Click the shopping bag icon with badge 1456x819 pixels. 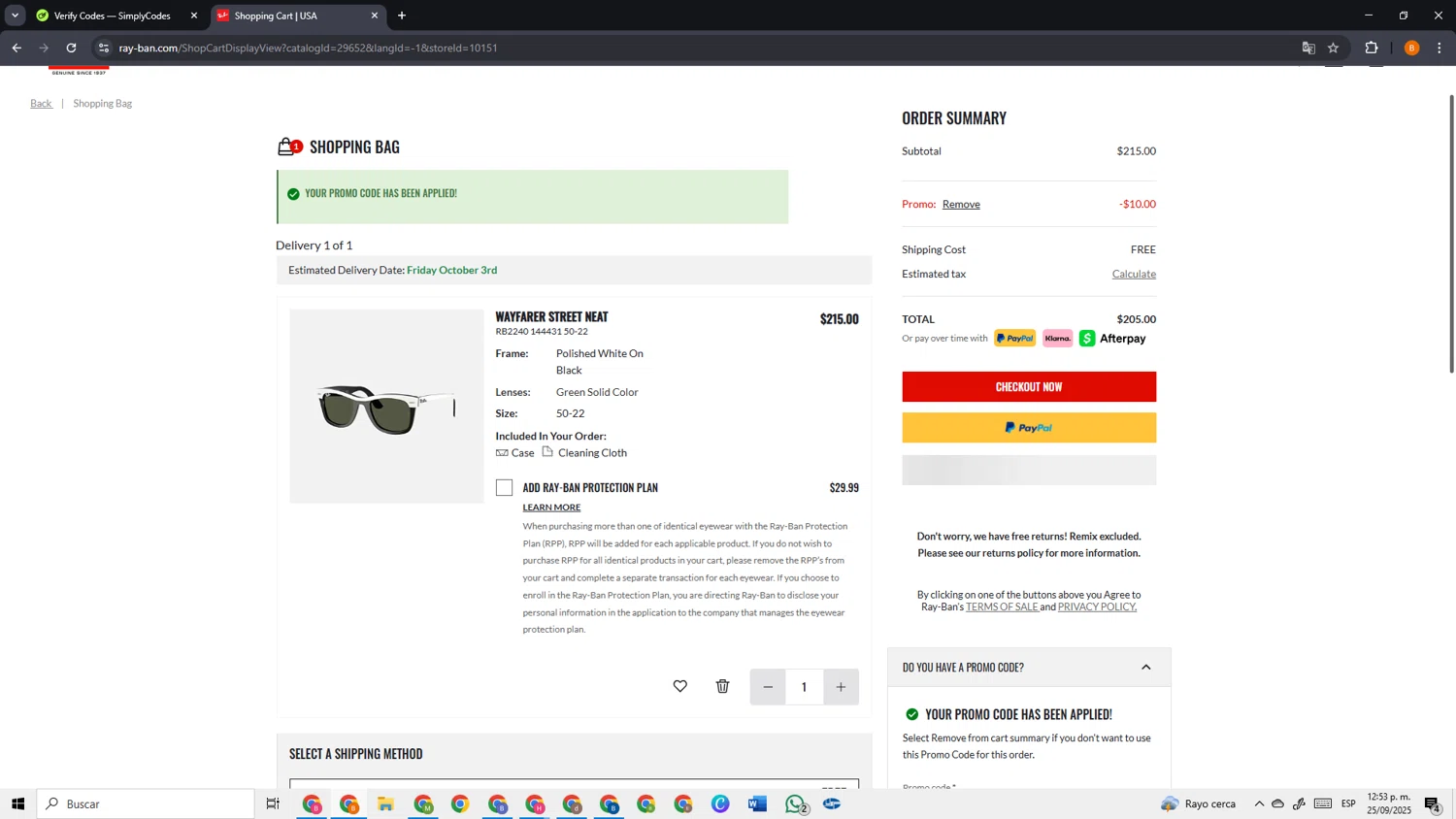289,147
